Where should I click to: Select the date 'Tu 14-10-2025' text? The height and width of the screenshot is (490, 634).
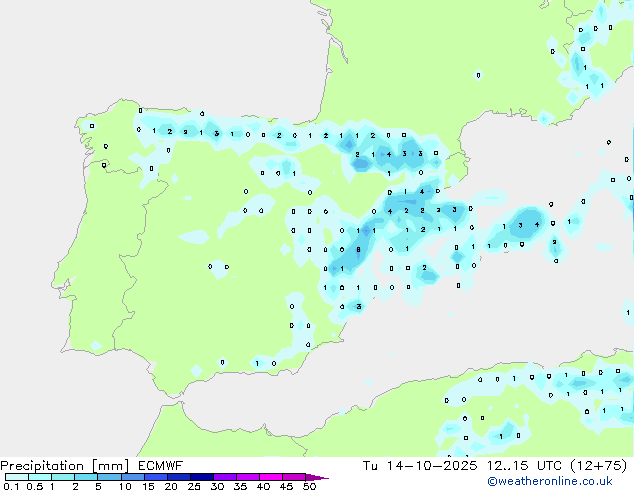pyautogui.click(x=420, y=466)
